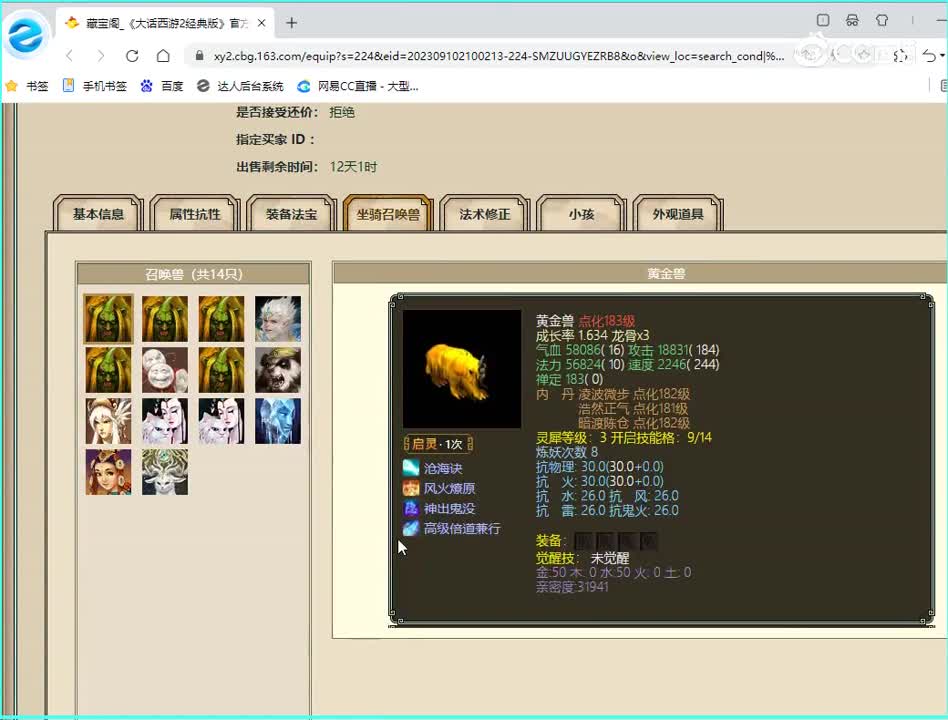
Task: Click the 黄金兽 detail panel title
Action: (666, 274)
